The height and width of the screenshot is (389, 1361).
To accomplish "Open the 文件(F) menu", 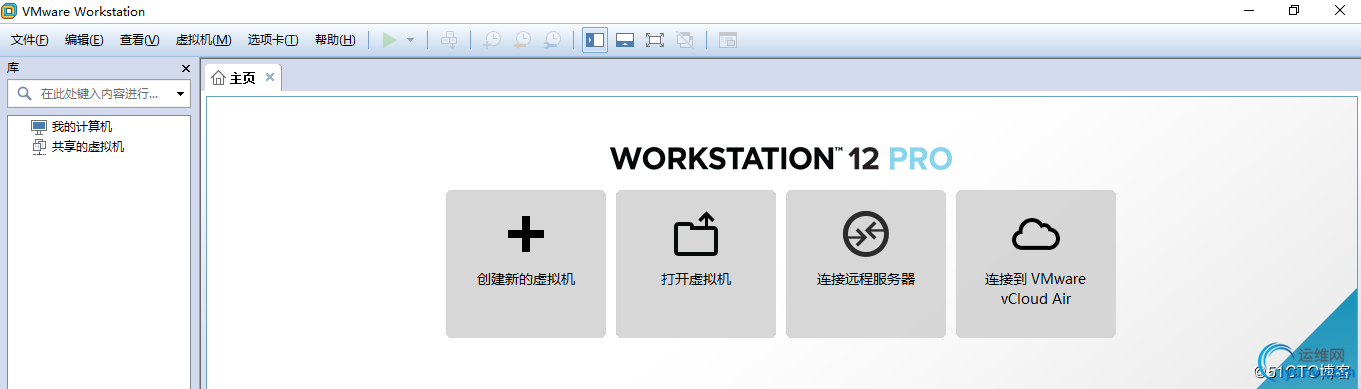I will tap(30, 40).
